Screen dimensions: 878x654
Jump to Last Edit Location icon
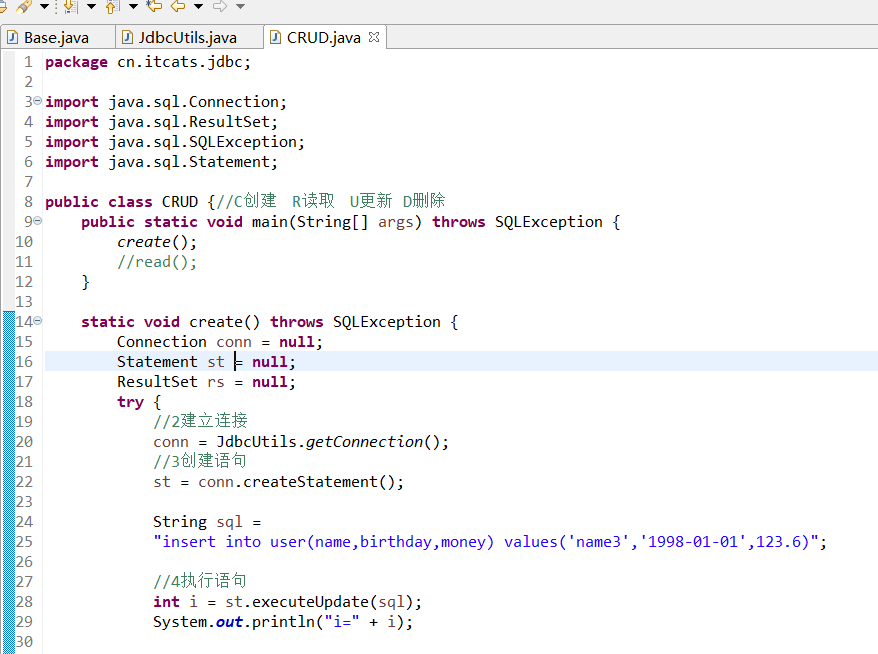155,6
